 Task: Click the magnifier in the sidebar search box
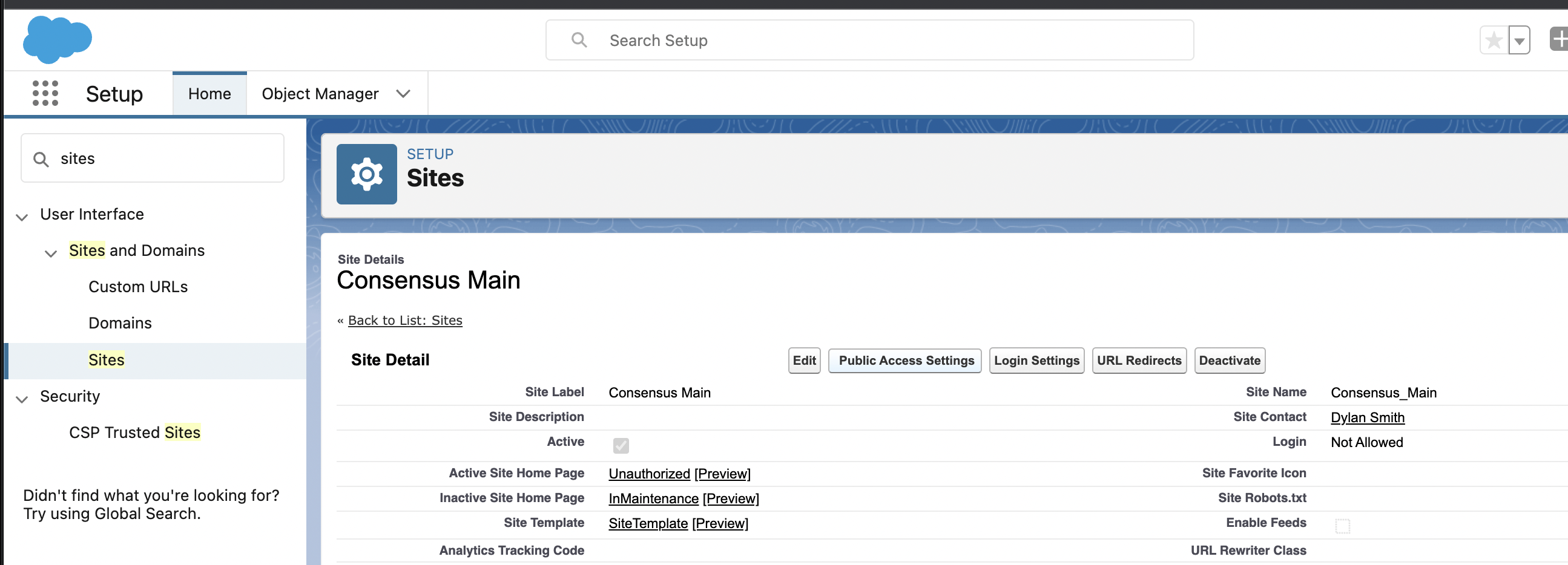pos(41,158)
